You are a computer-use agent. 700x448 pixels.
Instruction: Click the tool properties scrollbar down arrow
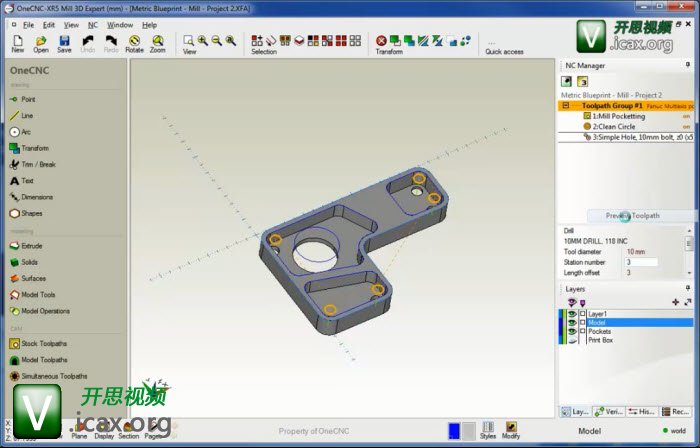tap(689, 273)
